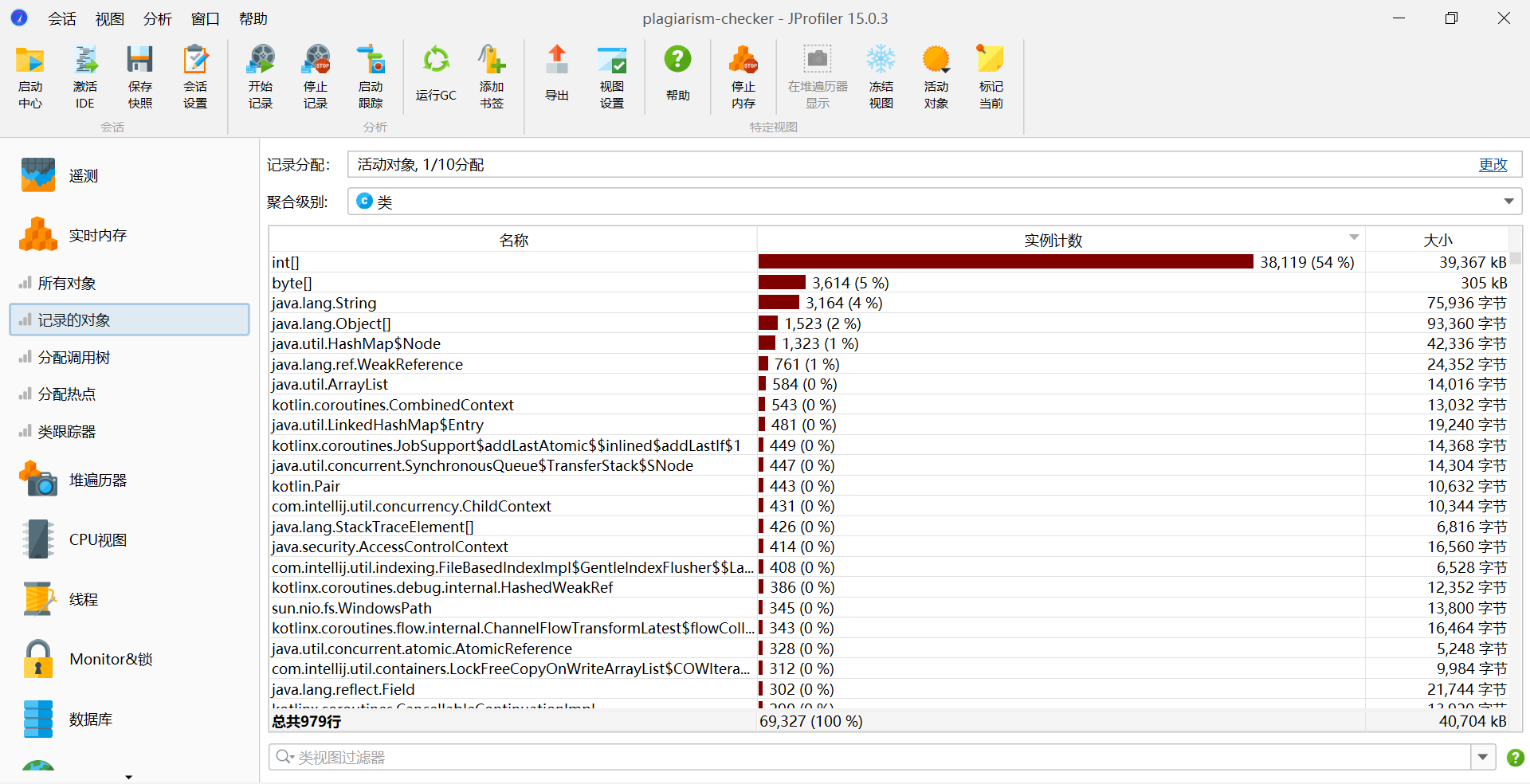1530x784 pixels.
Task: Open the 帮助 menu in menu bar
Action: [253, 18]
